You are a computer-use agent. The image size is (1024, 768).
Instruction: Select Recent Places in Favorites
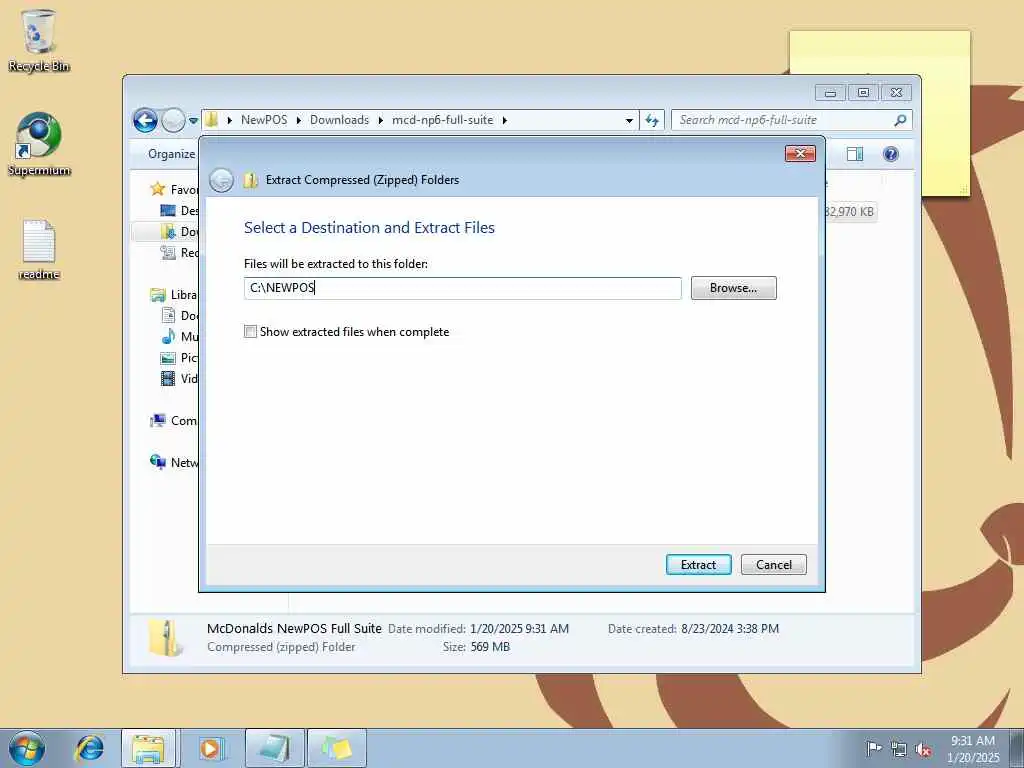coord(180,252)
